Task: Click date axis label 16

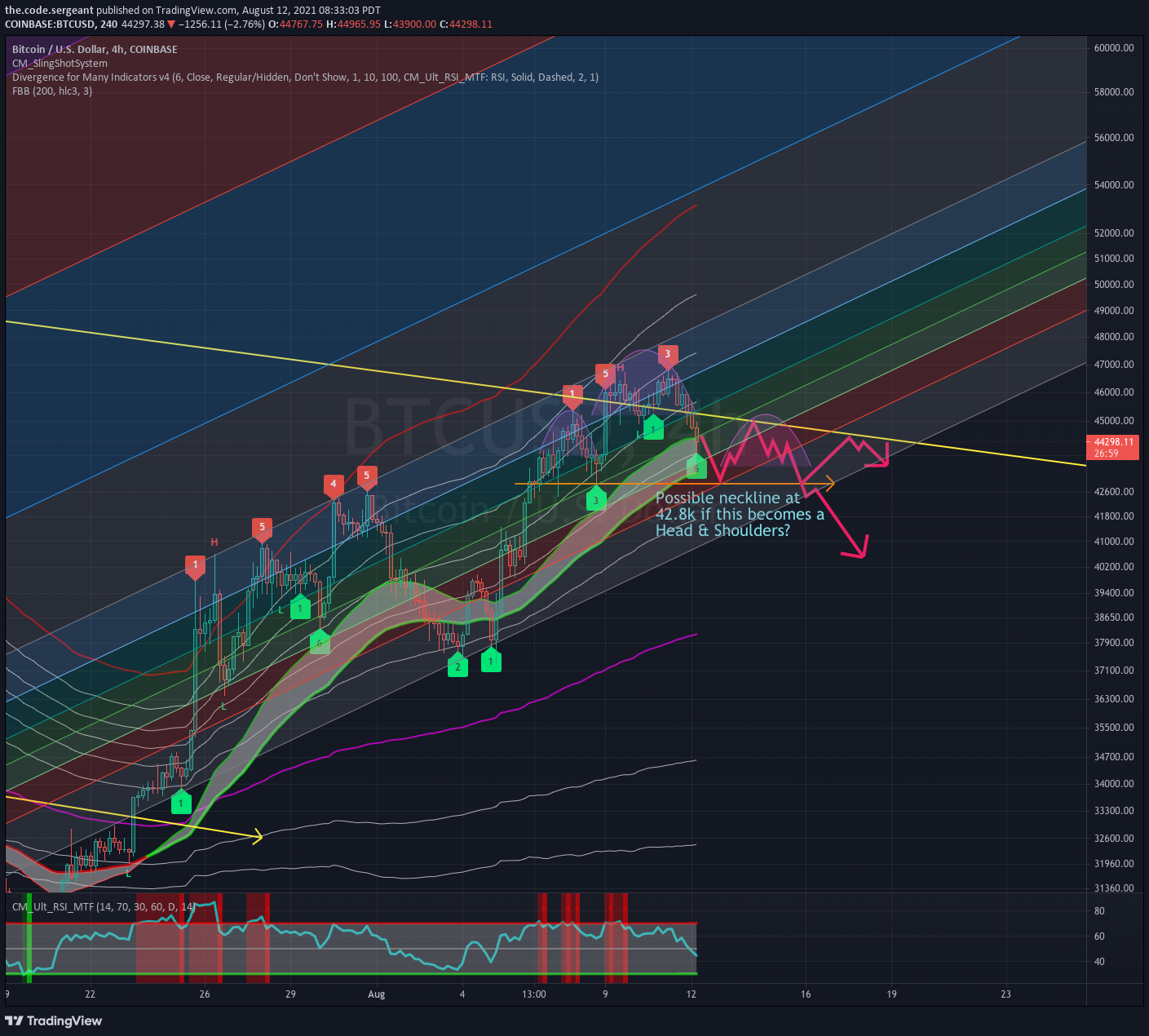Action: 806,994
